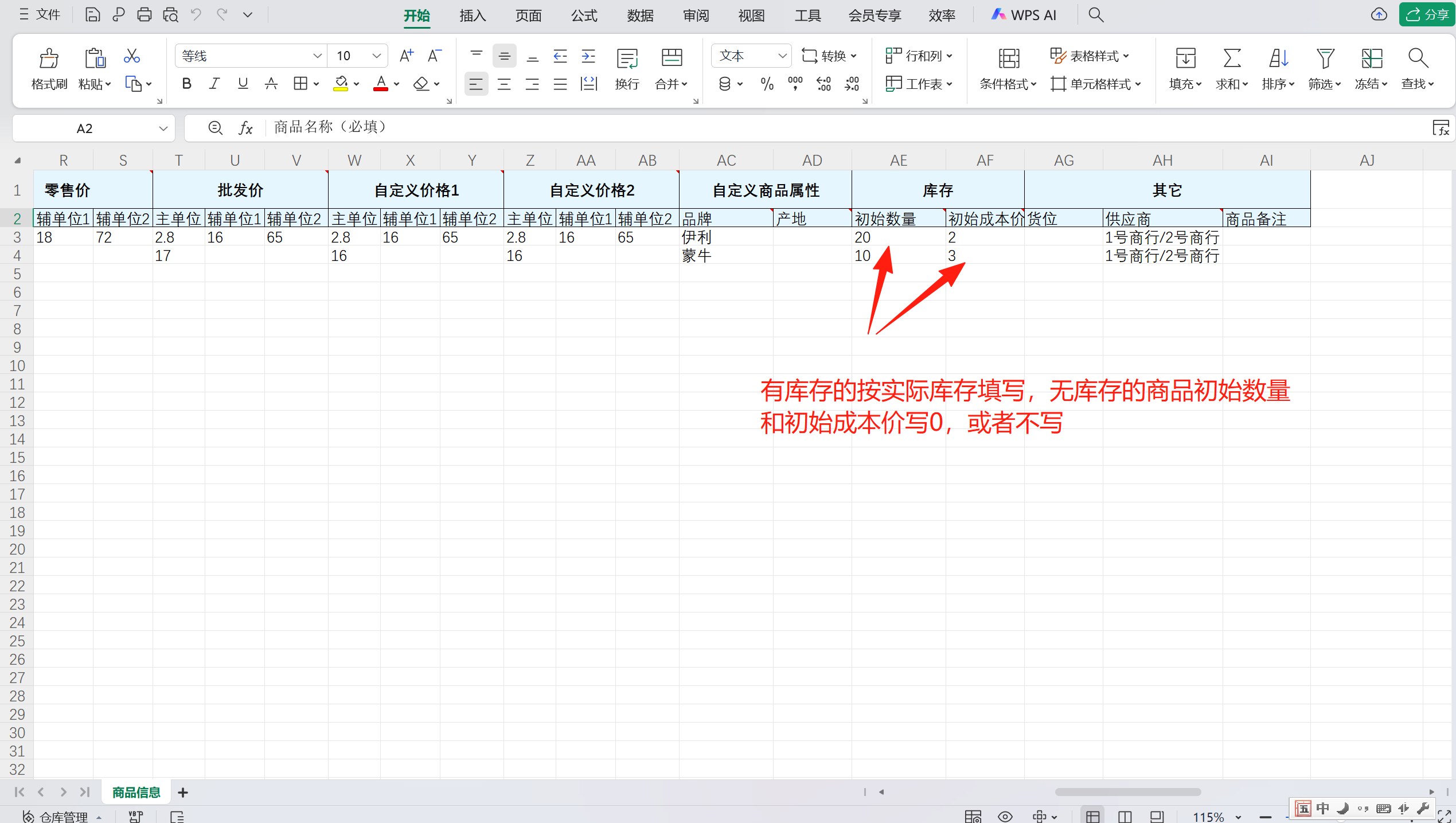Click the Wrap Text (换行) icon

coord(627,59)
